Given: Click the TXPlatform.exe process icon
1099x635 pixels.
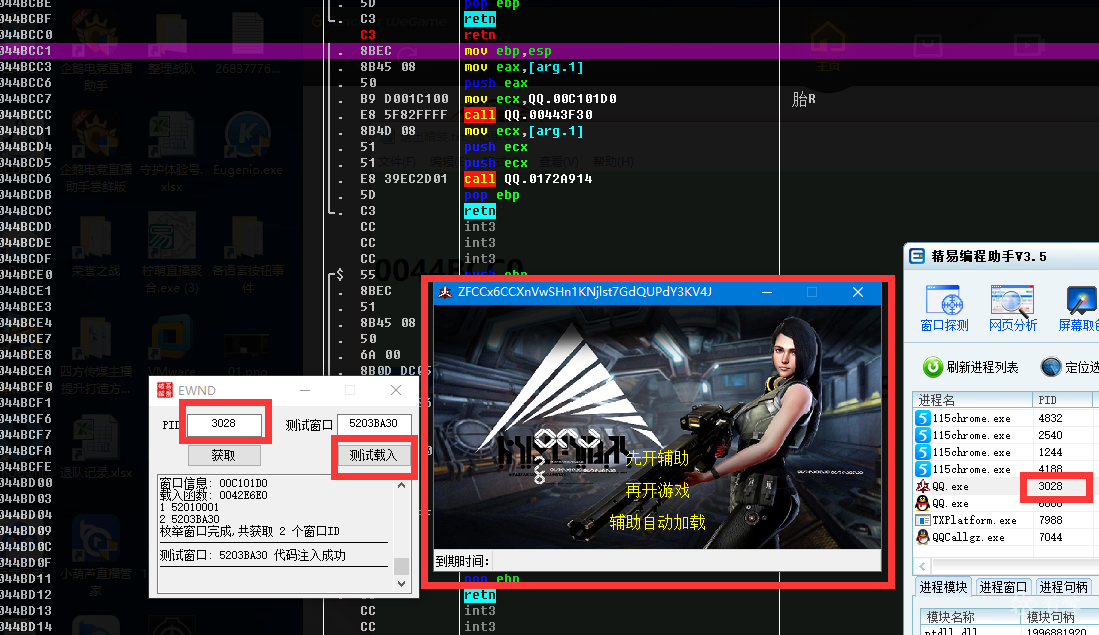Looking at the screenshot, I should click(923, 520).
